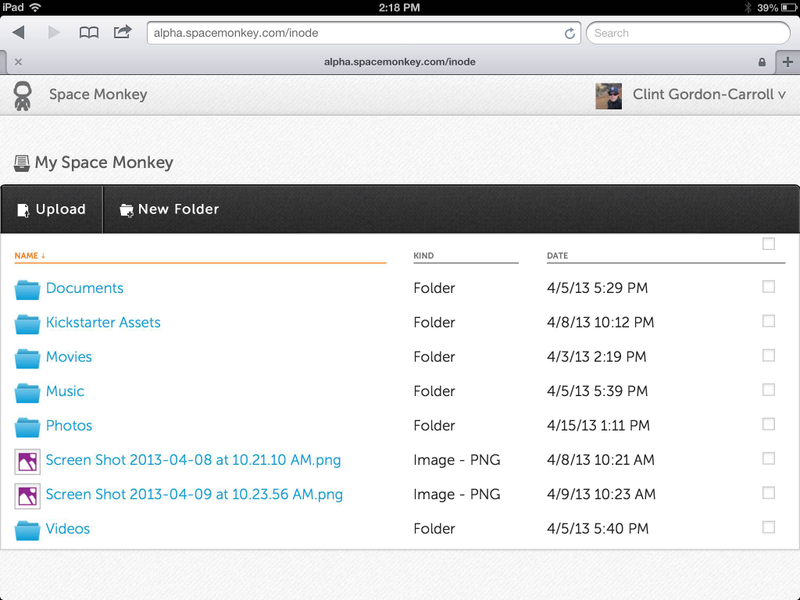Open the Kickstarter Assets folder link

[x=103, y=322]
